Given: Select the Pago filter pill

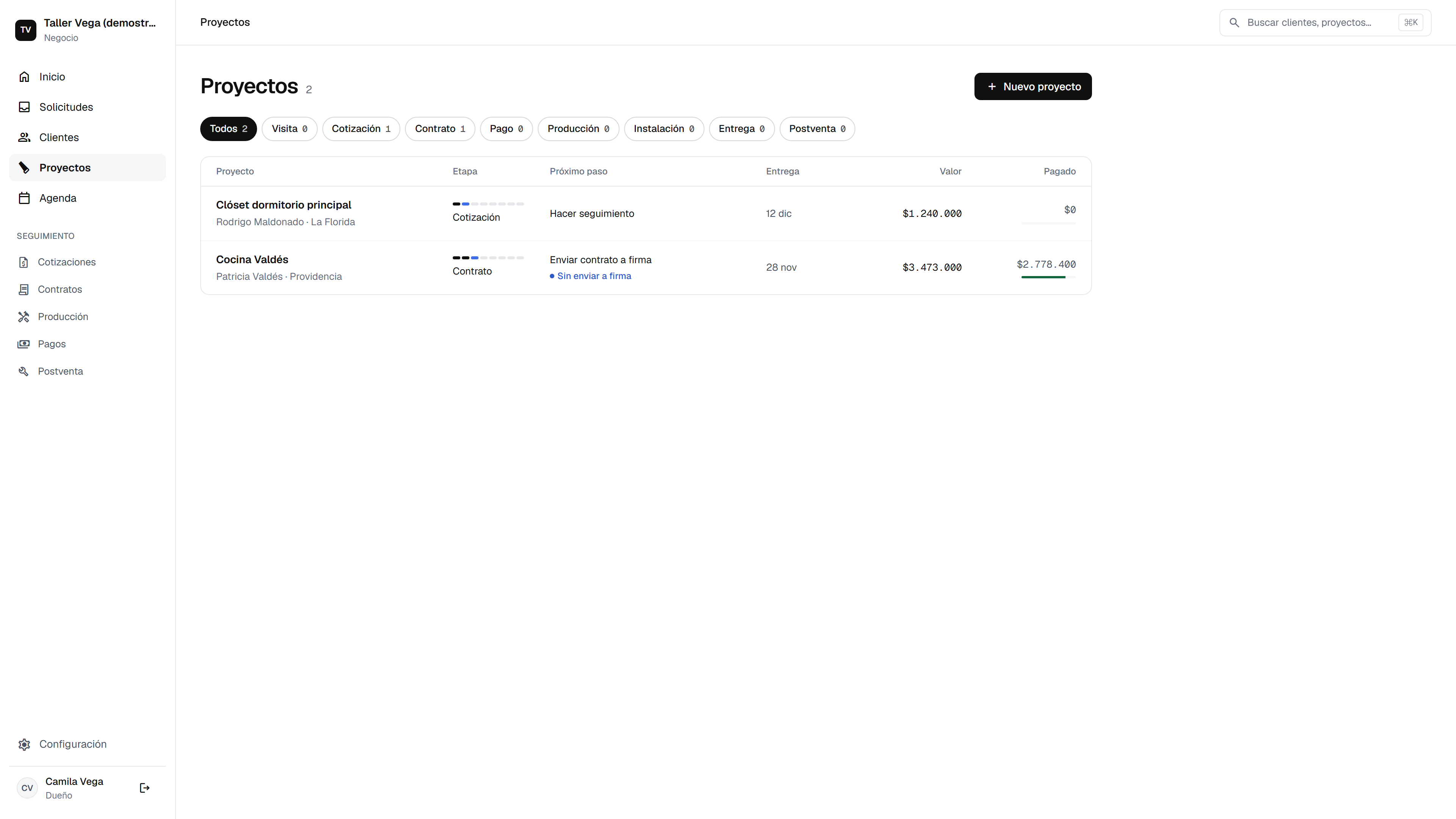Looking at the screenshot, I should pyautogui.click(x=507, y=129).
